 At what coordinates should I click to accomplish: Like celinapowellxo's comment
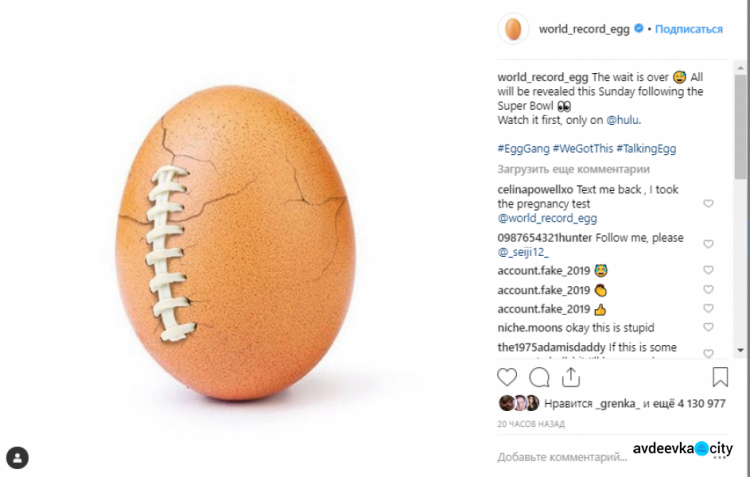(708, 203)
